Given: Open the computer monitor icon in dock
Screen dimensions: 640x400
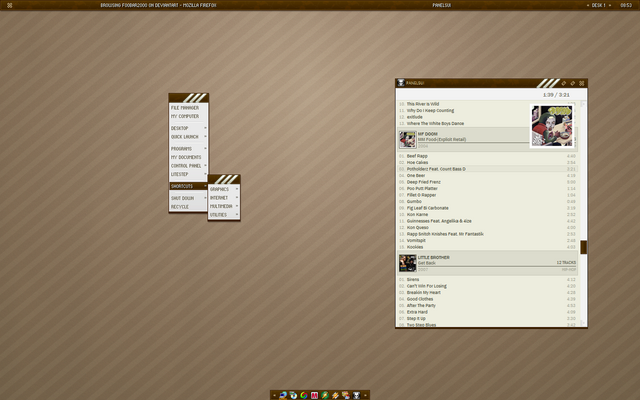Looking at the screenshot, I should click(284, 395).
